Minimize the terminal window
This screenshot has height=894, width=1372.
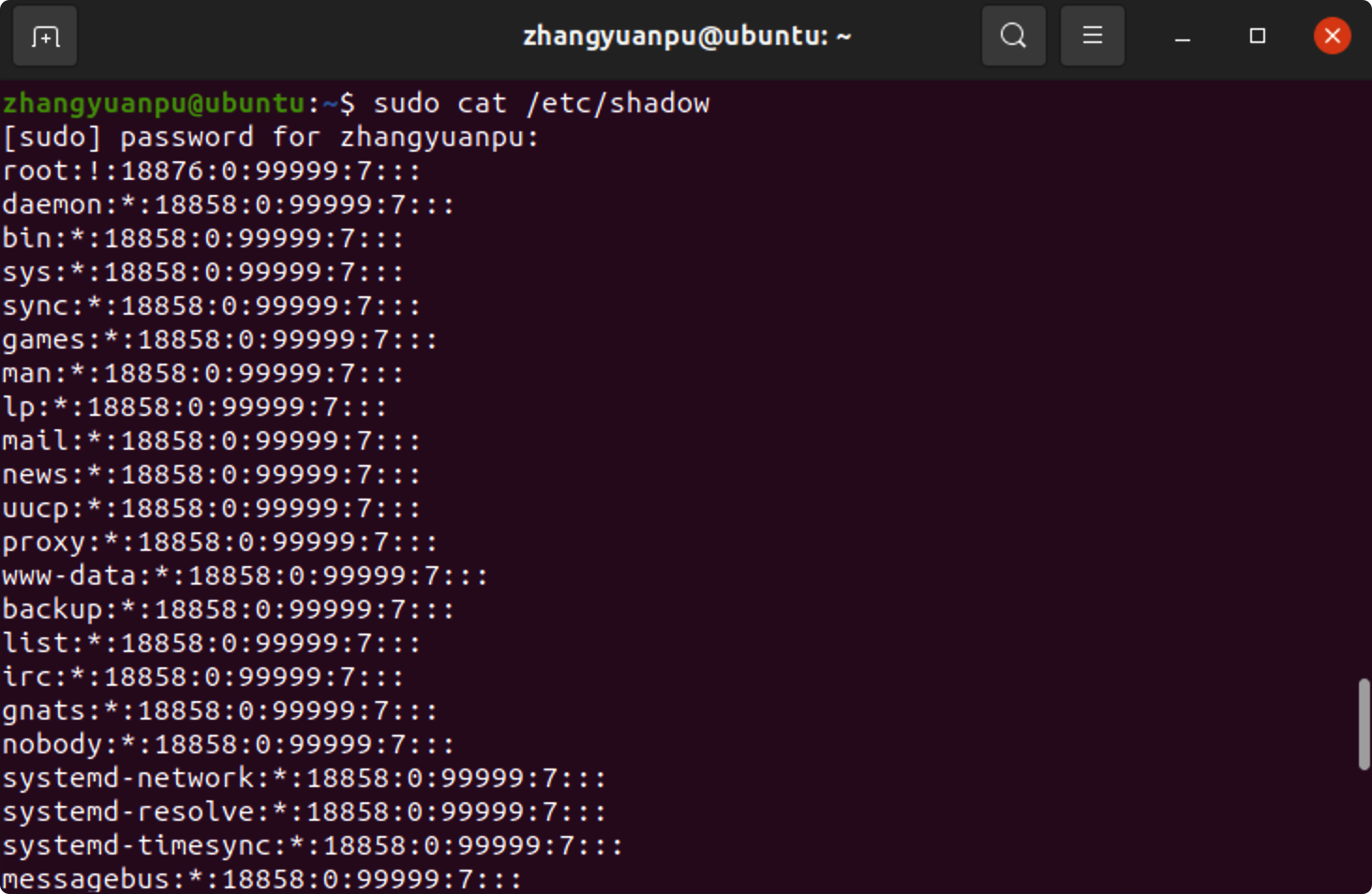(1183, 37)
